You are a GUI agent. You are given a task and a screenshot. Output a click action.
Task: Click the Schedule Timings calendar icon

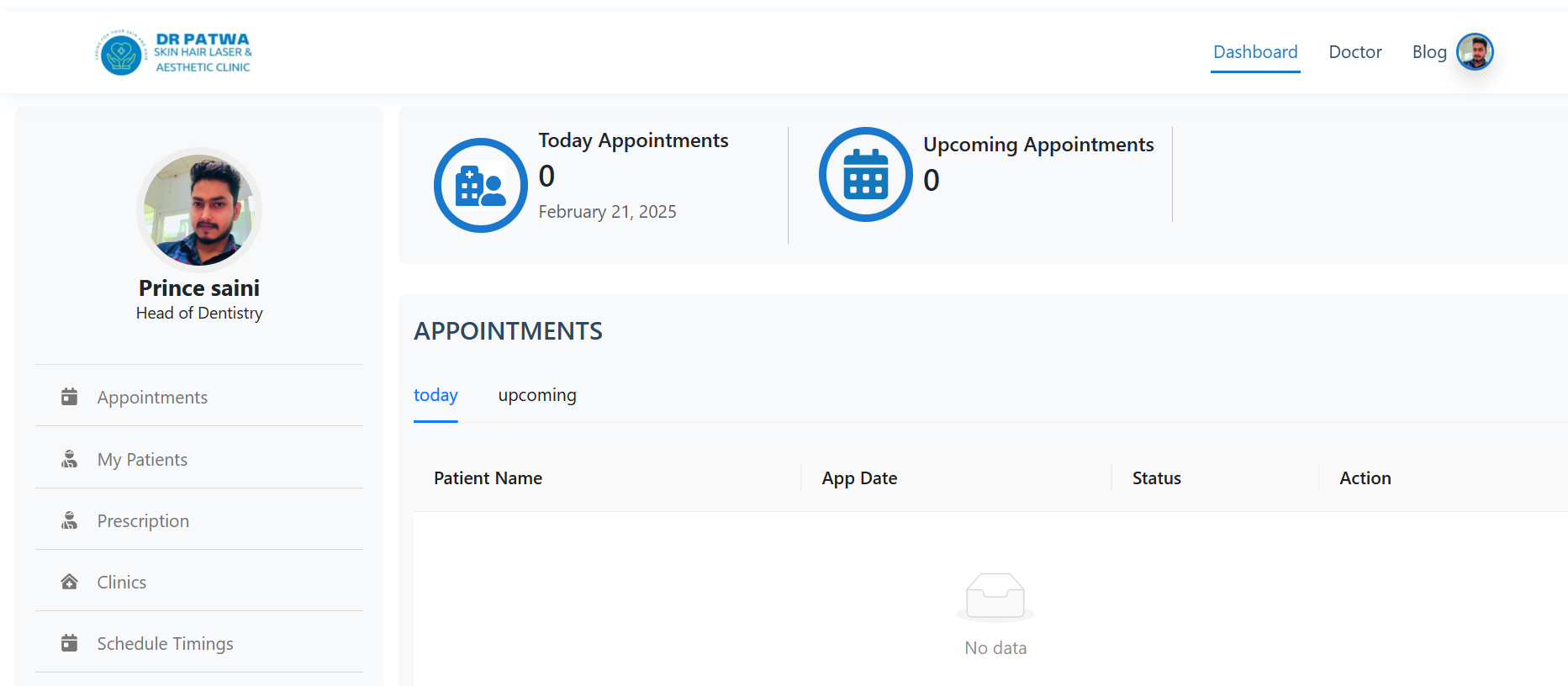[x=70, y=643]
